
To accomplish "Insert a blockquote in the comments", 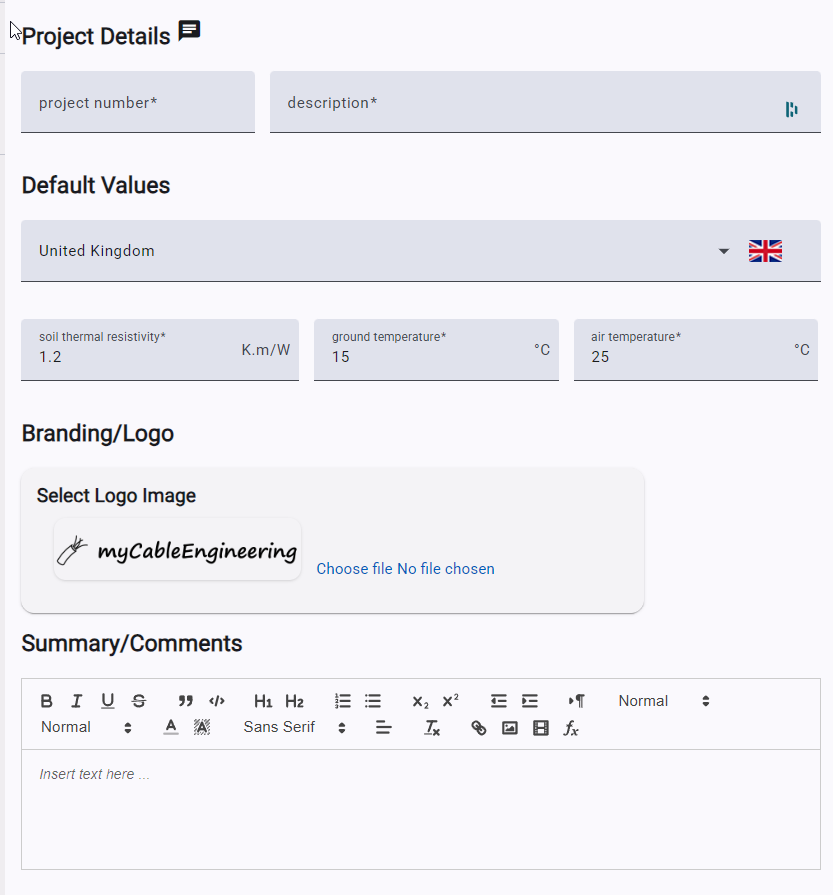I will click(186, 701).
